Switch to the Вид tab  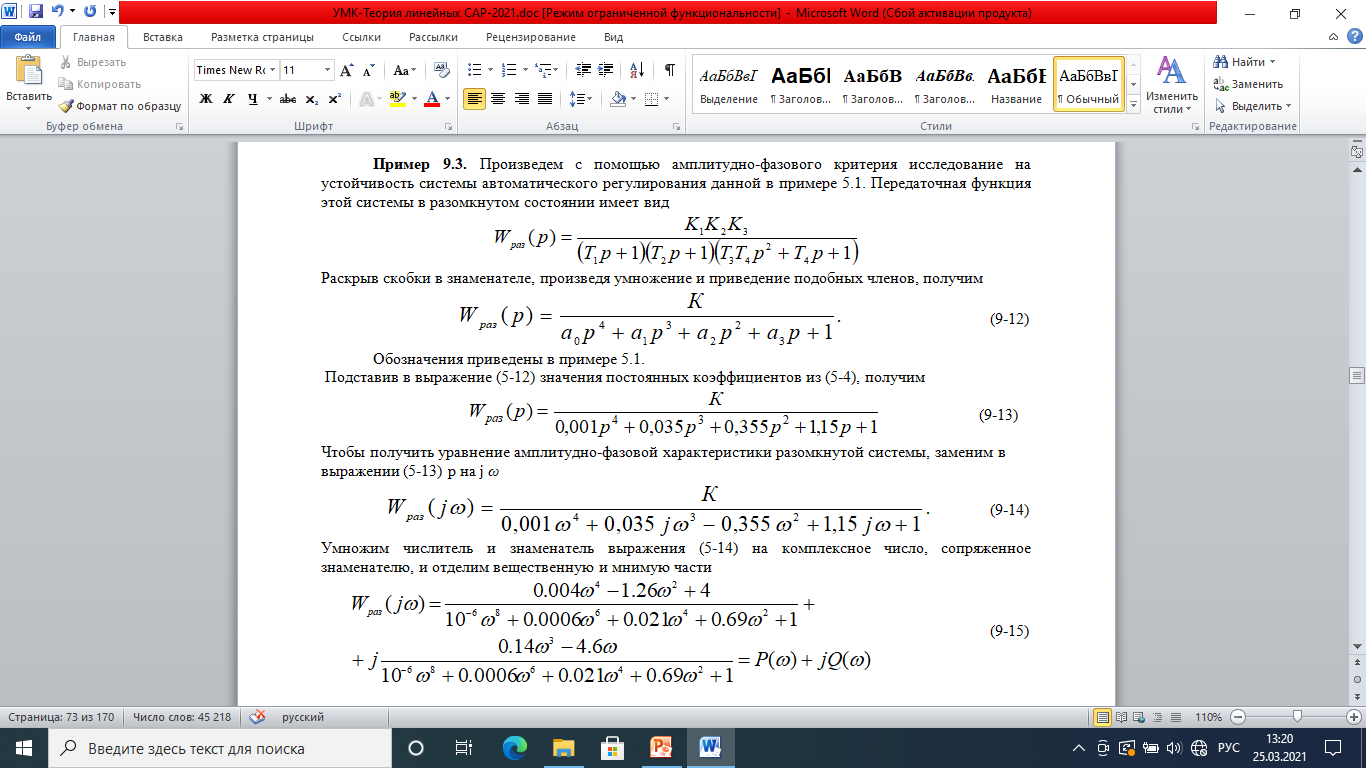point(614,37)
